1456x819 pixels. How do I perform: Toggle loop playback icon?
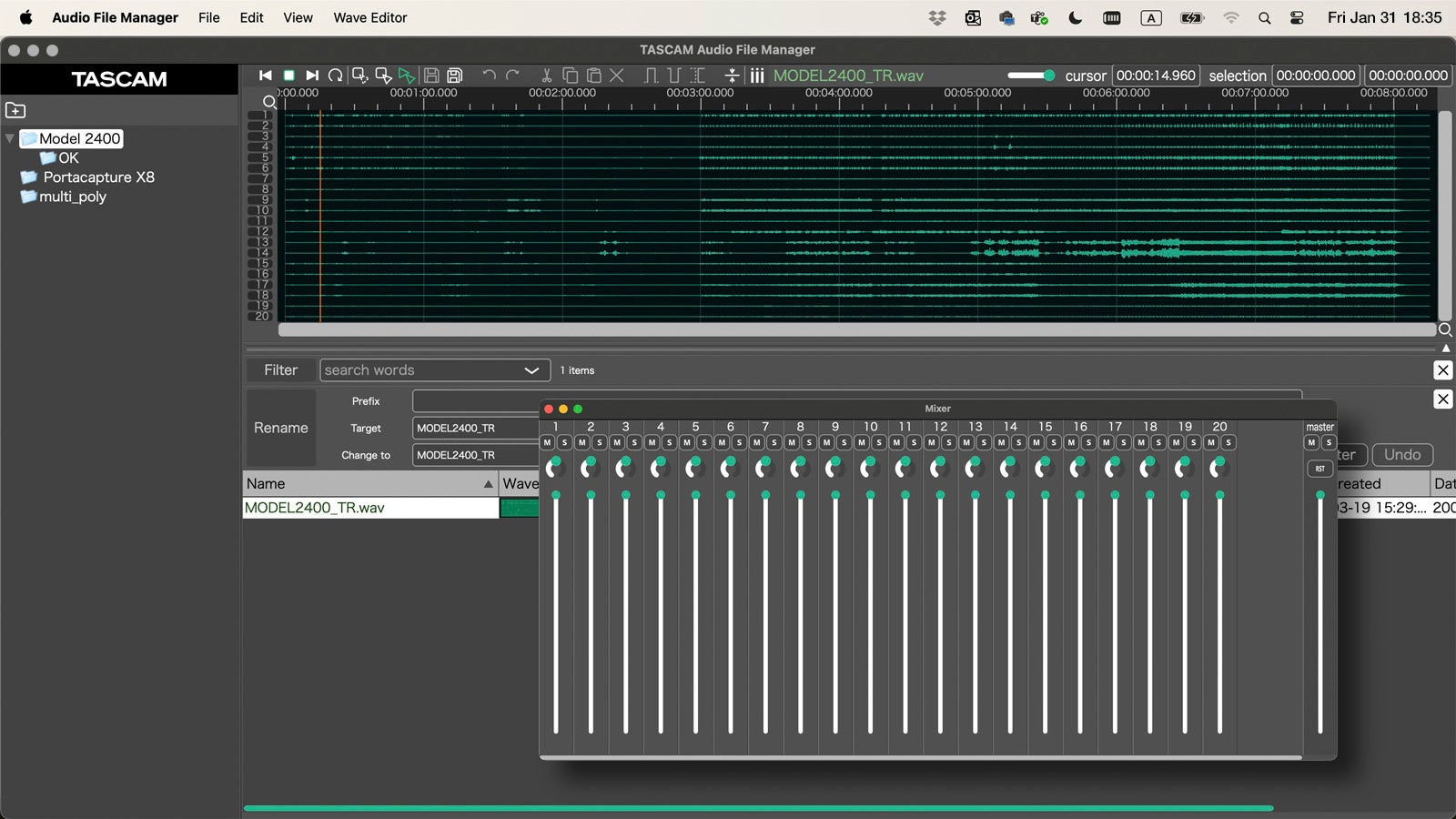335,76
